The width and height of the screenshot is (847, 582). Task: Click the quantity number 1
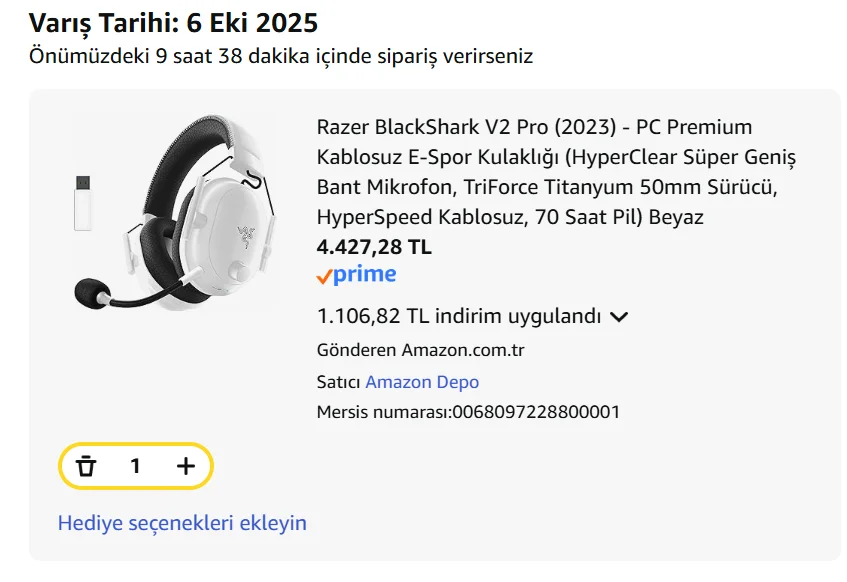pyautogui.click(x=135, y=466)
